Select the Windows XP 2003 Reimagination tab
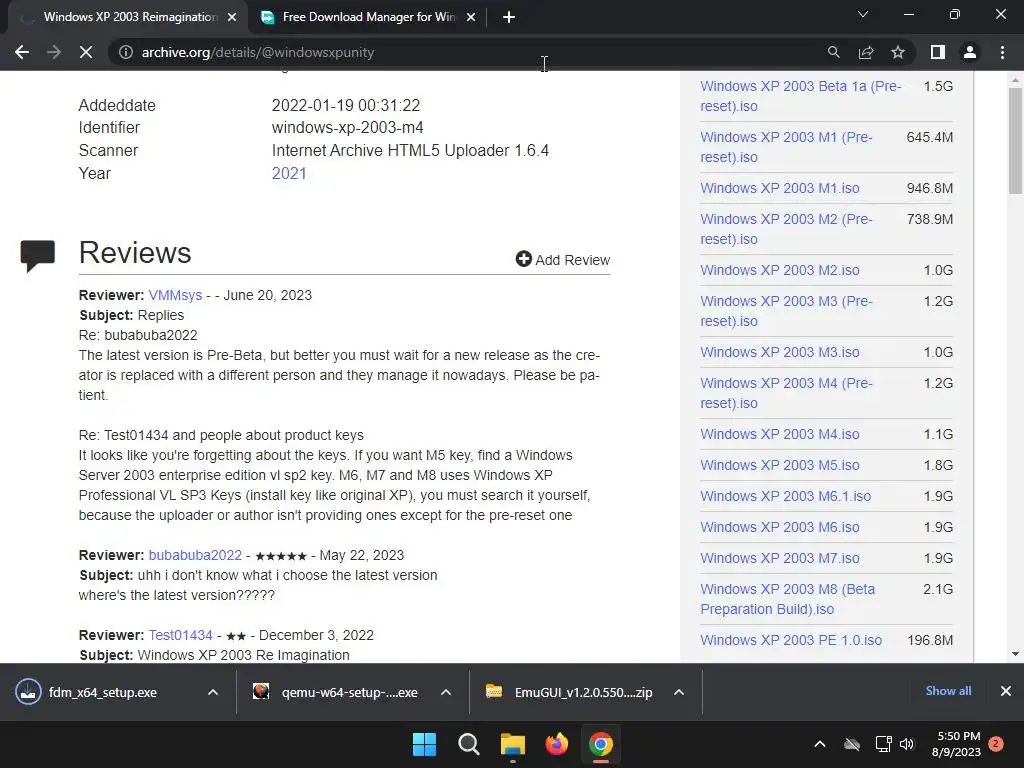The width and height of the screenshot is (1024, 768). click(x=129, y=17)
